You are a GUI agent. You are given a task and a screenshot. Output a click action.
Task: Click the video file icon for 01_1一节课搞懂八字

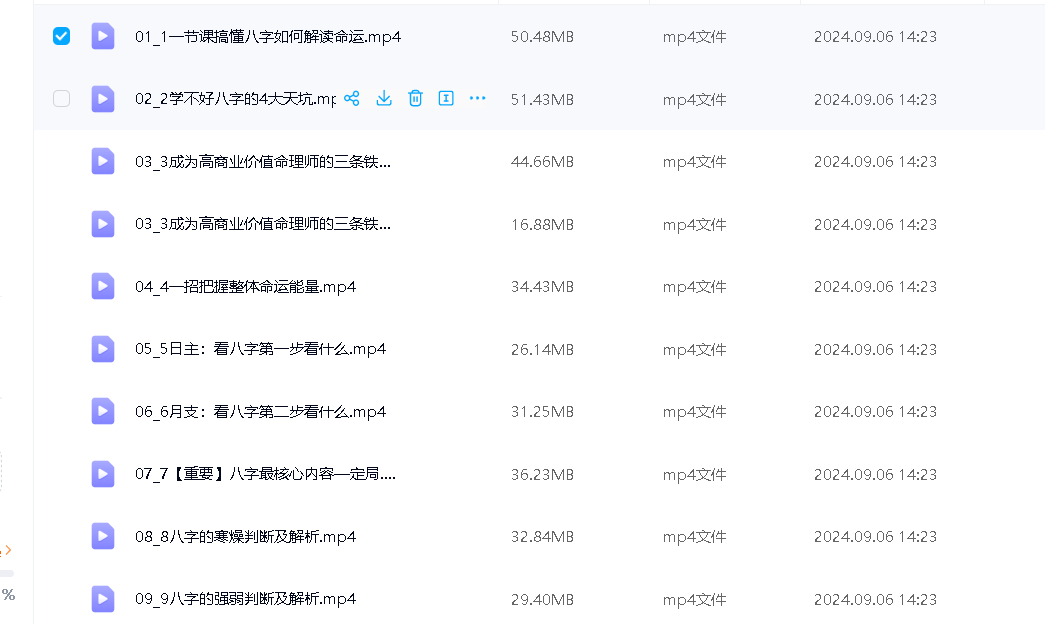(102, 36)
